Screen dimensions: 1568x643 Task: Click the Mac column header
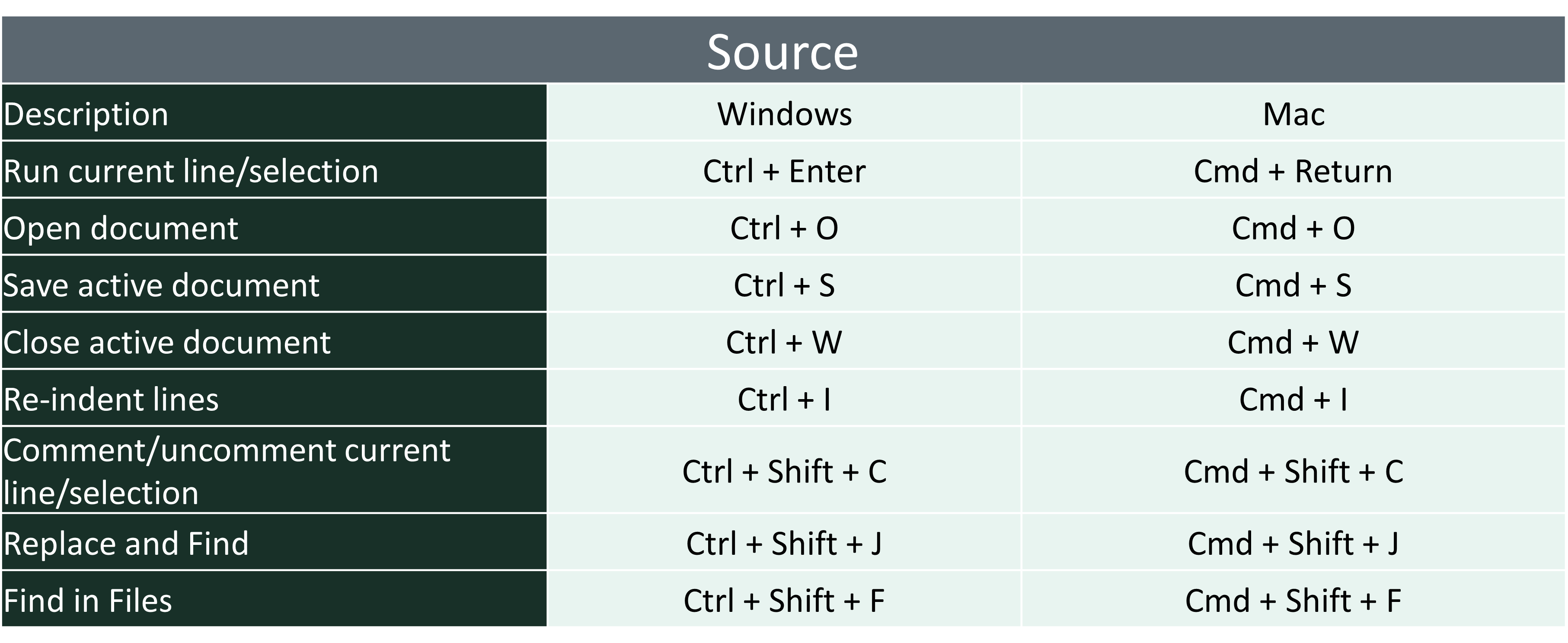(x=1293, y=113)
